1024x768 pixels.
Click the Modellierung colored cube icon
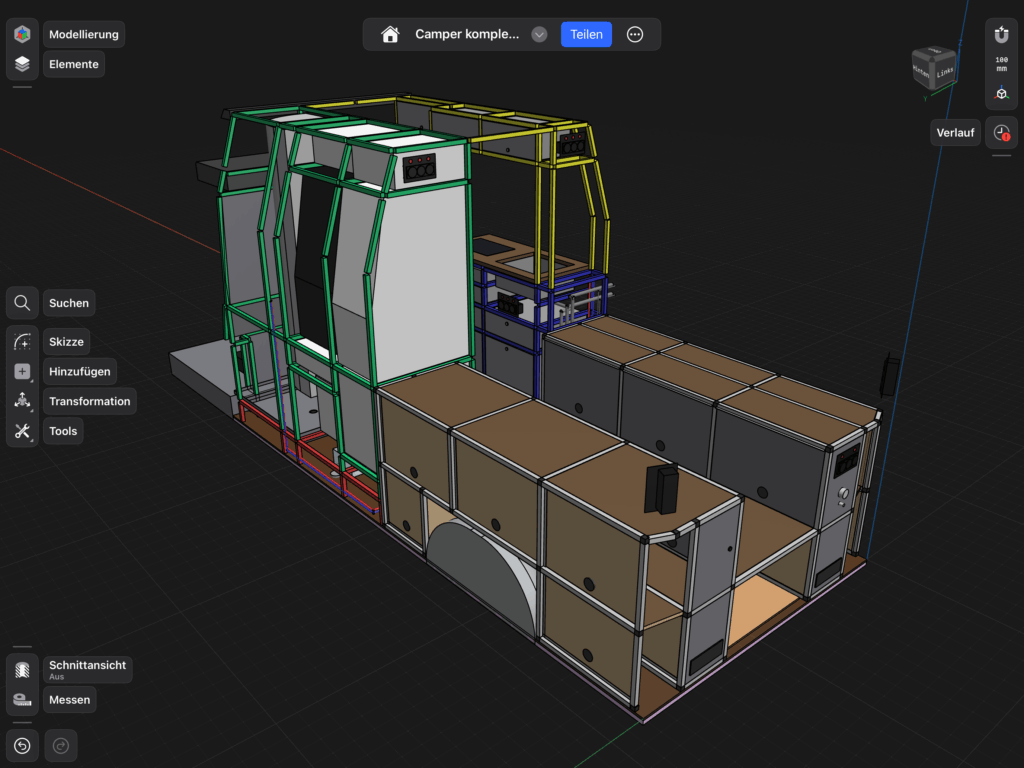coord(22,34)
